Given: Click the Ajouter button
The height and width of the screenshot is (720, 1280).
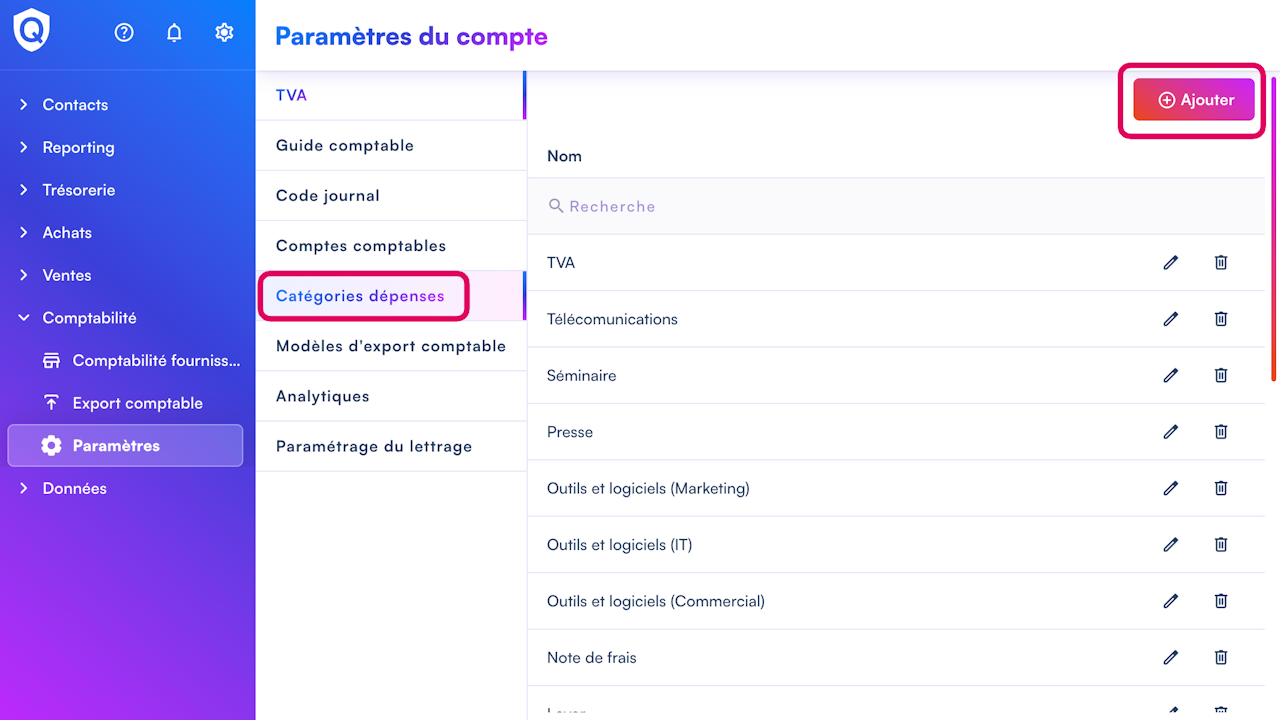Looking at the screenshot, I should (x=1194, y=100).
